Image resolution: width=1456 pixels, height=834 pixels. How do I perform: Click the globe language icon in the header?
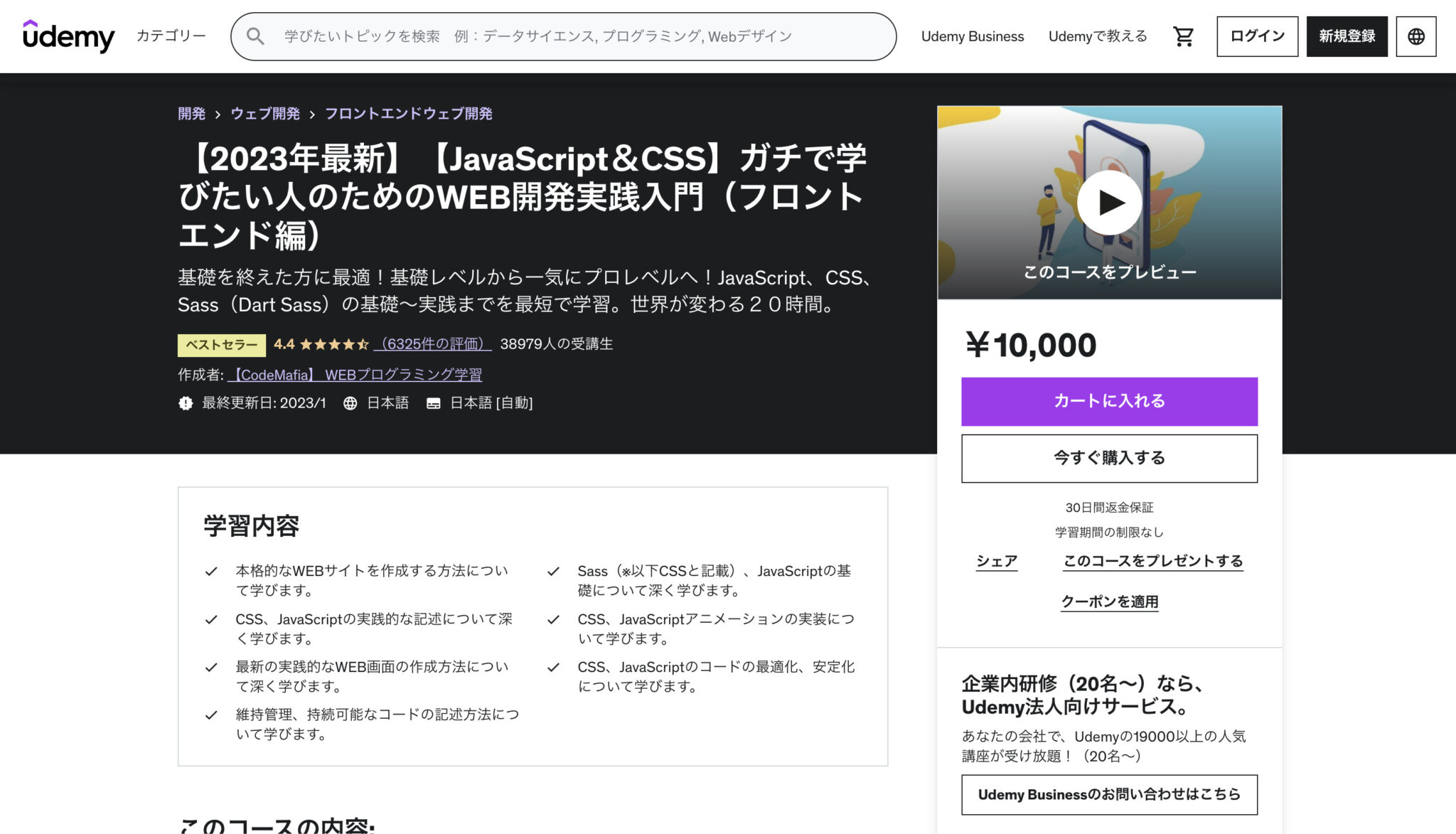click(x=1415, y=36)
